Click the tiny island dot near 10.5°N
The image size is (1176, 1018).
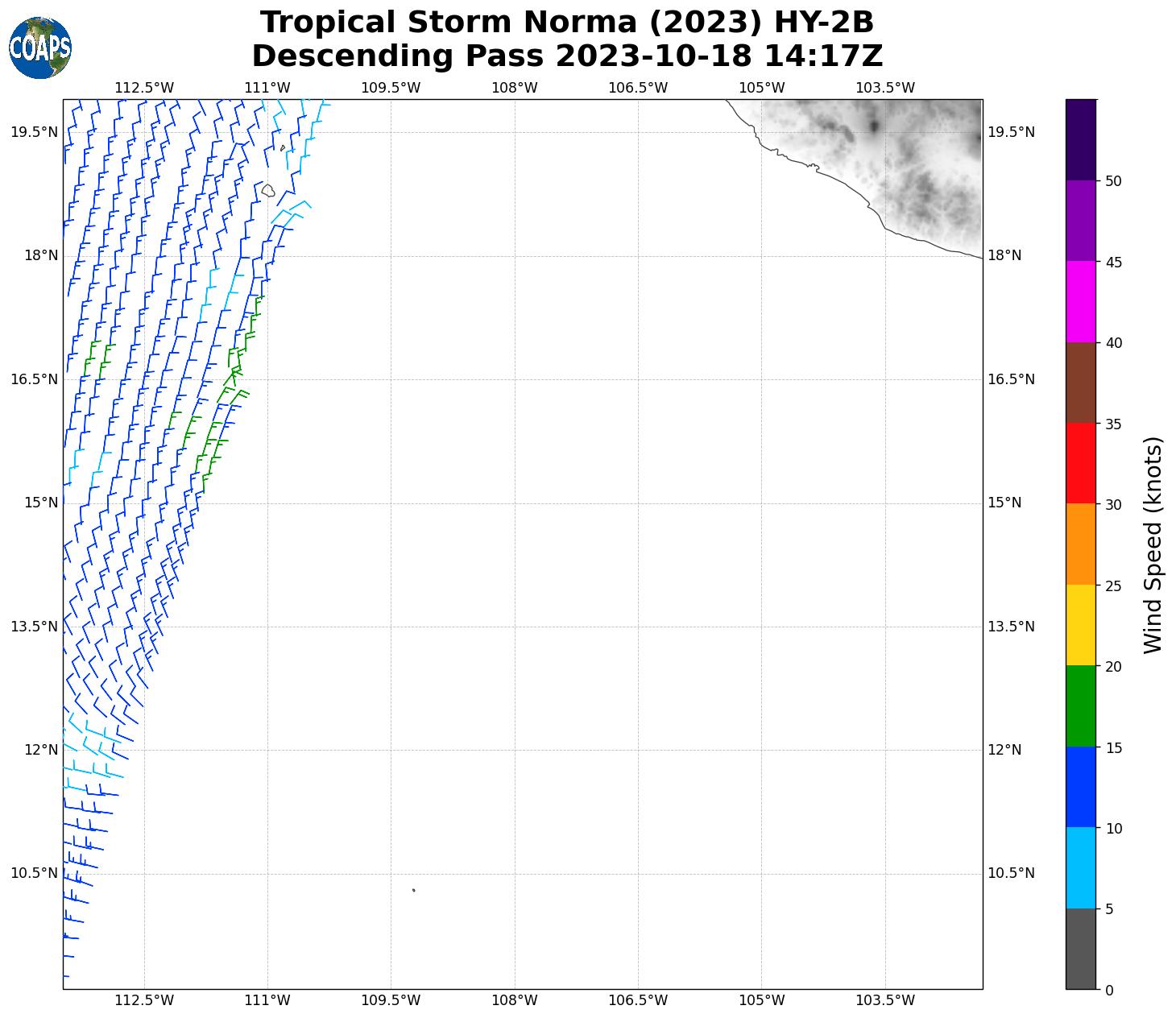413,890
